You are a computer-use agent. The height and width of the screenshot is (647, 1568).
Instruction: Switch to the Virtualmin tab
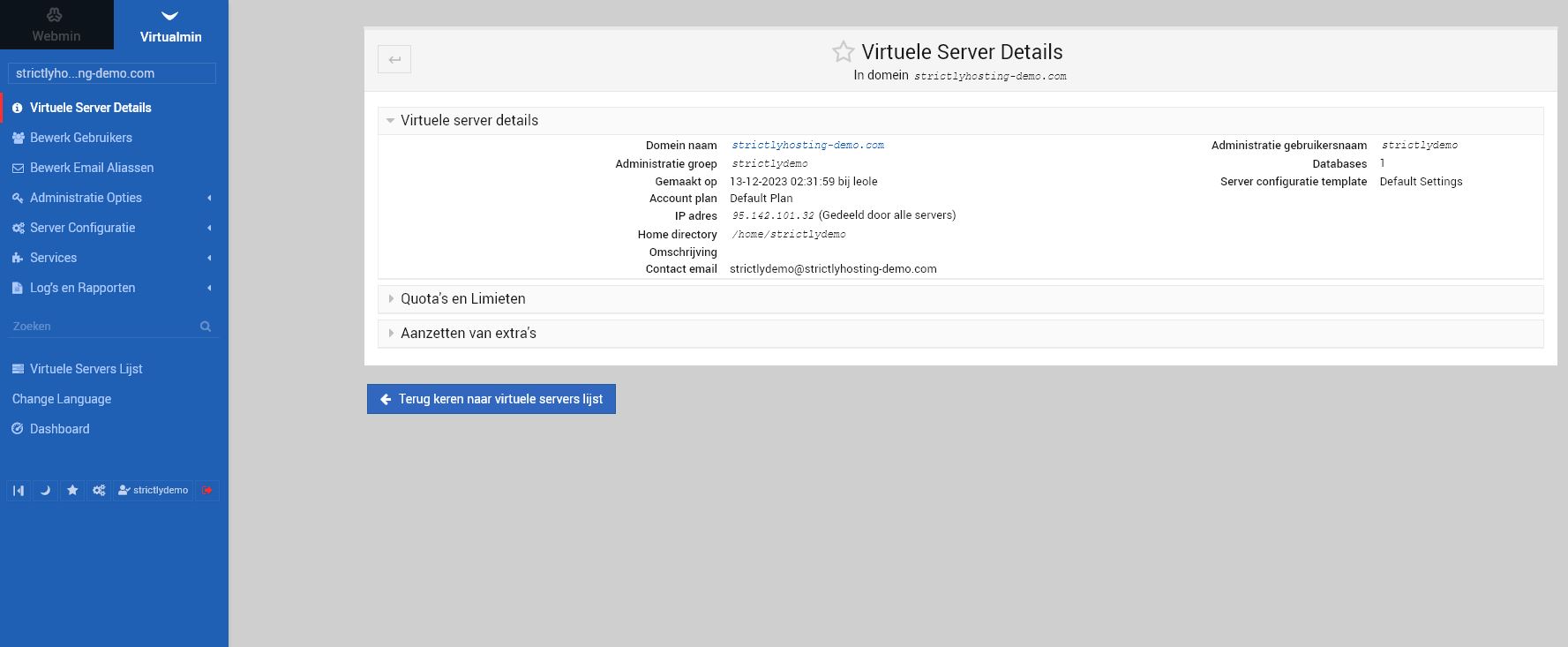pyautogui.click(x=171, y=25)
